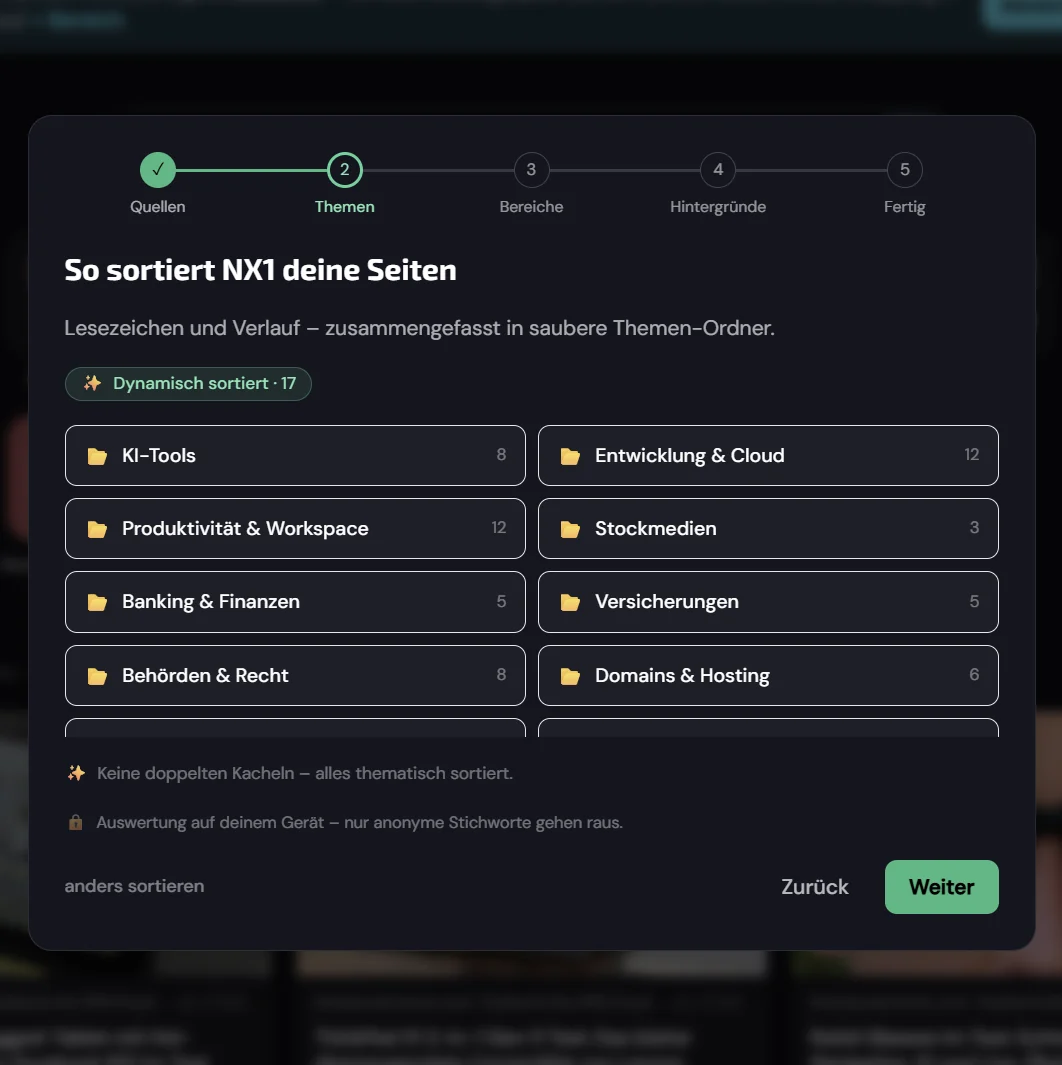Viewport: 1062px width, 1065px height.
Task: Select the Stockmedien card
Action: click(768, 528)
